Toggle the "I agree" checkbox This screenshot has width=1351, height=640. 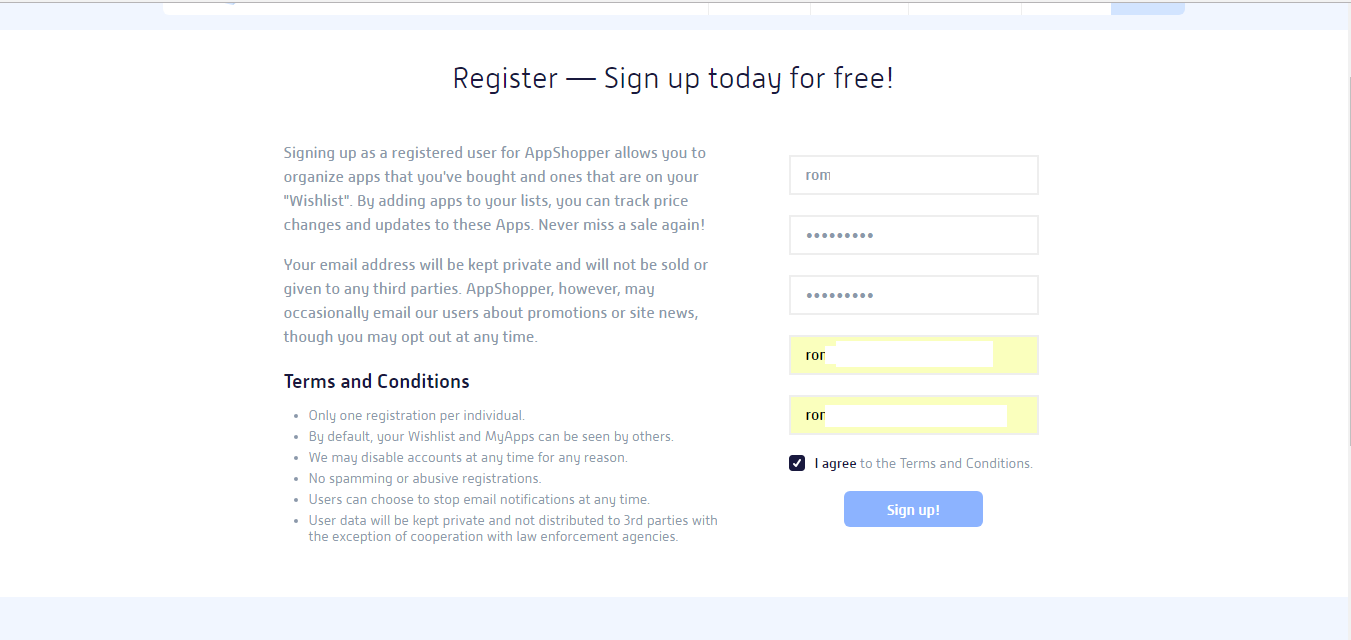point(797,462)
